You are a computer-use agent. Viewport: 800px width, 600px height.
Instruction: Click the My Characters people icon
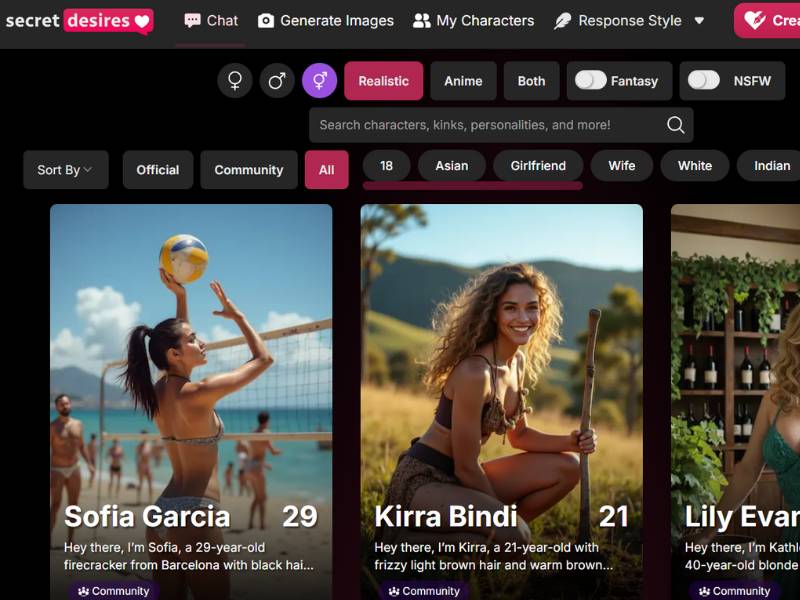click(x=422, y=21)
